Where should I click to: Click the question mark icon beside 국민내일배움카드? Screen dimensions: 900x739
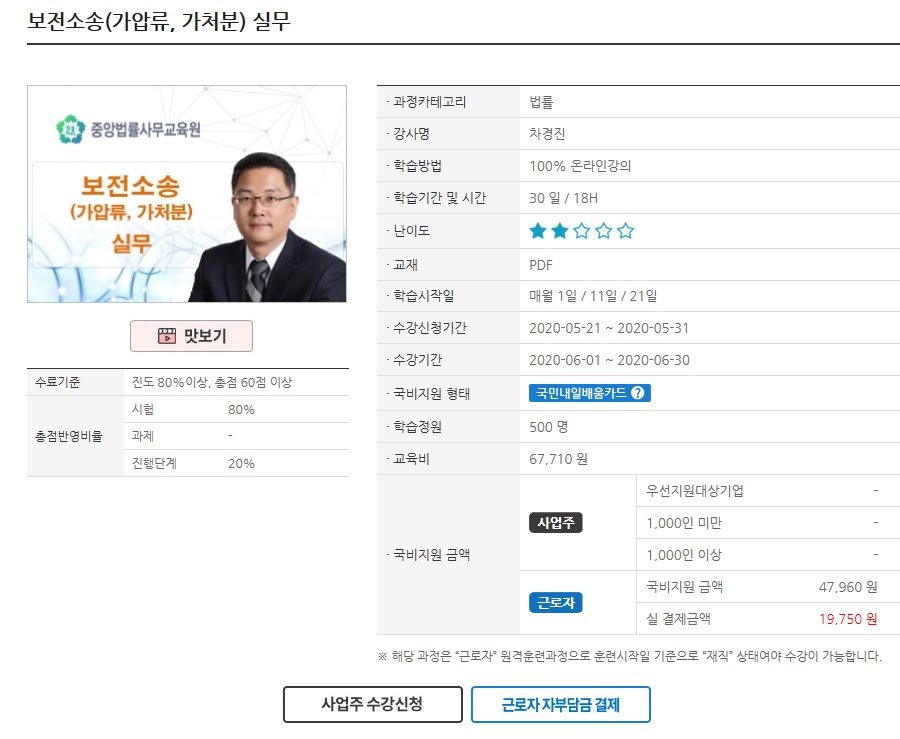(x=637, y=393)
